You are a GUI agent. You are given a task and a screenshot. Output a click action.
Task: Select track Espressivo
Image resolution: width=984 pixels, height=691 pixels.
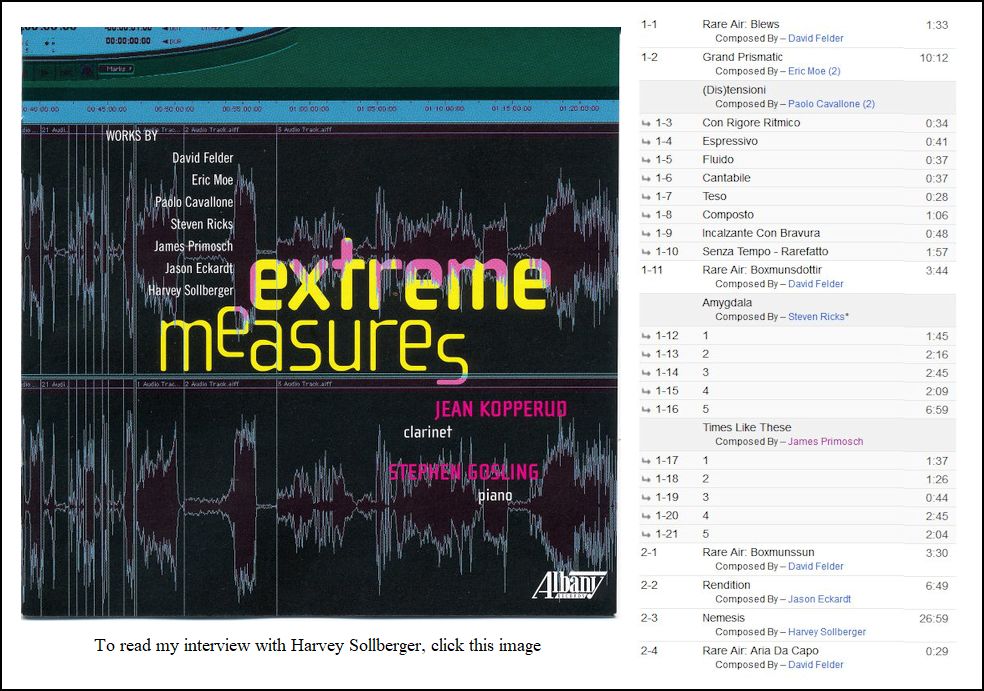(730, 141)
